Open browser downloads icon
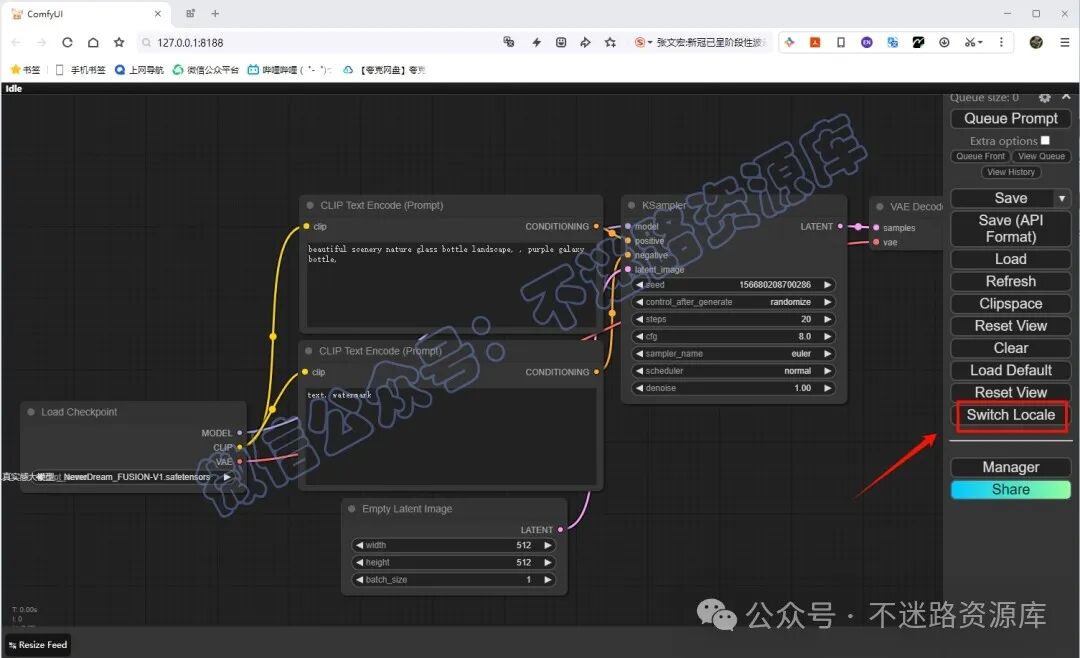The width and height of the screenshot is (1080, 658). (x=944, y=42)
